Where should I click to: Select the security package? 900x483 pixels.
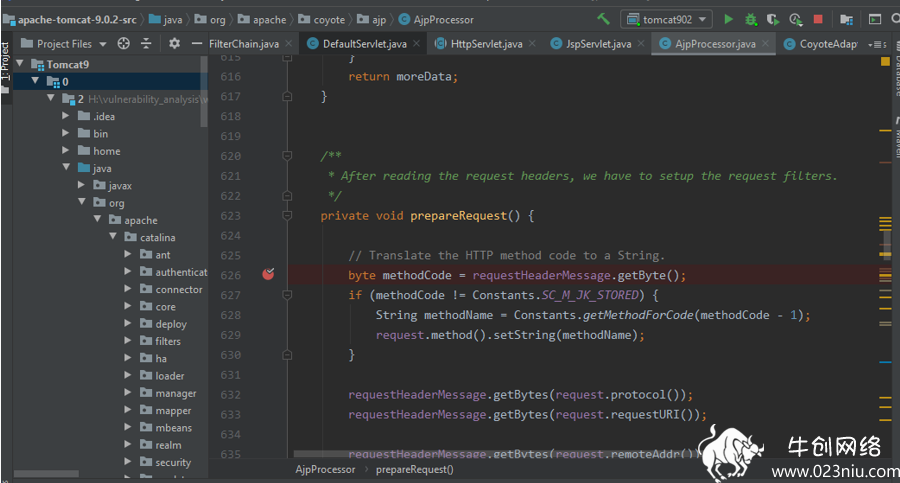pyautogui.click(x=173, y=462)
